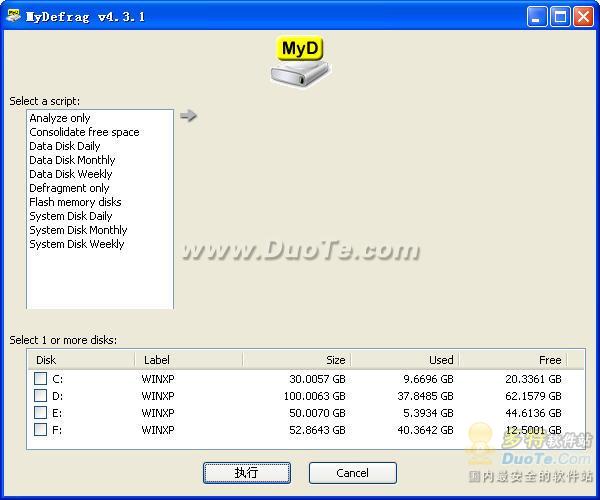The image size is (600, 500).
Task: Click the WINXP label in D: row
Action: (x=158, y=396)
